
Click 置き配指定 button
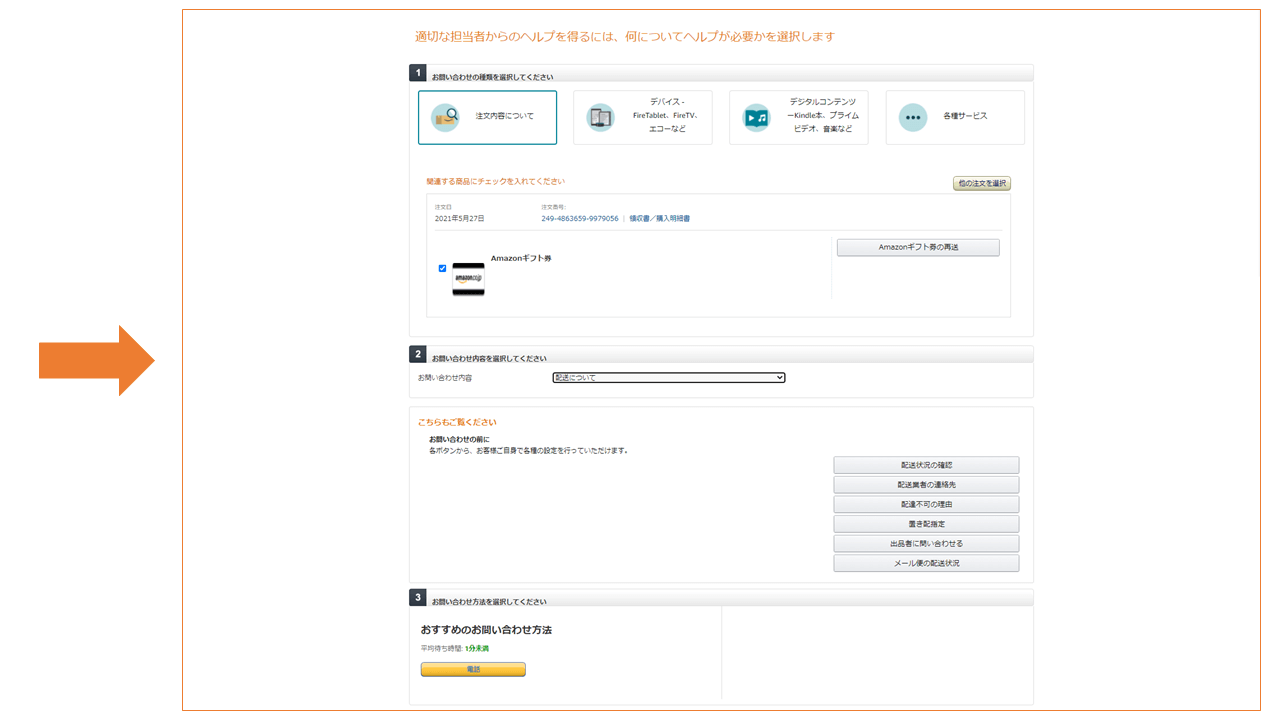tap(926, 524)
